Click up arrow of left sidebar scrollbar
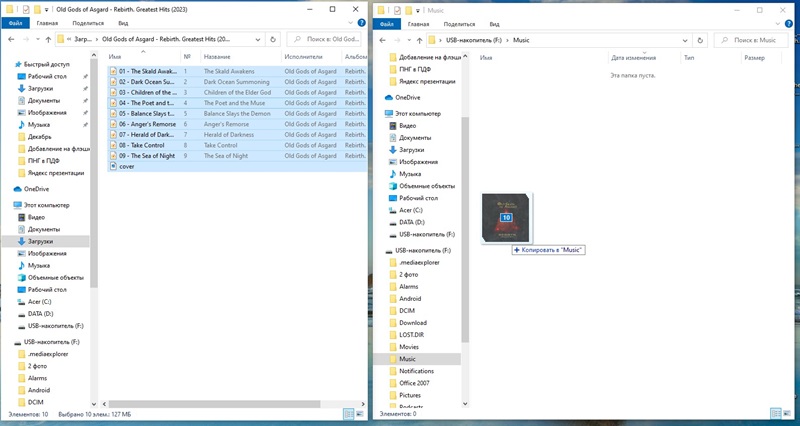 point(94,55)
